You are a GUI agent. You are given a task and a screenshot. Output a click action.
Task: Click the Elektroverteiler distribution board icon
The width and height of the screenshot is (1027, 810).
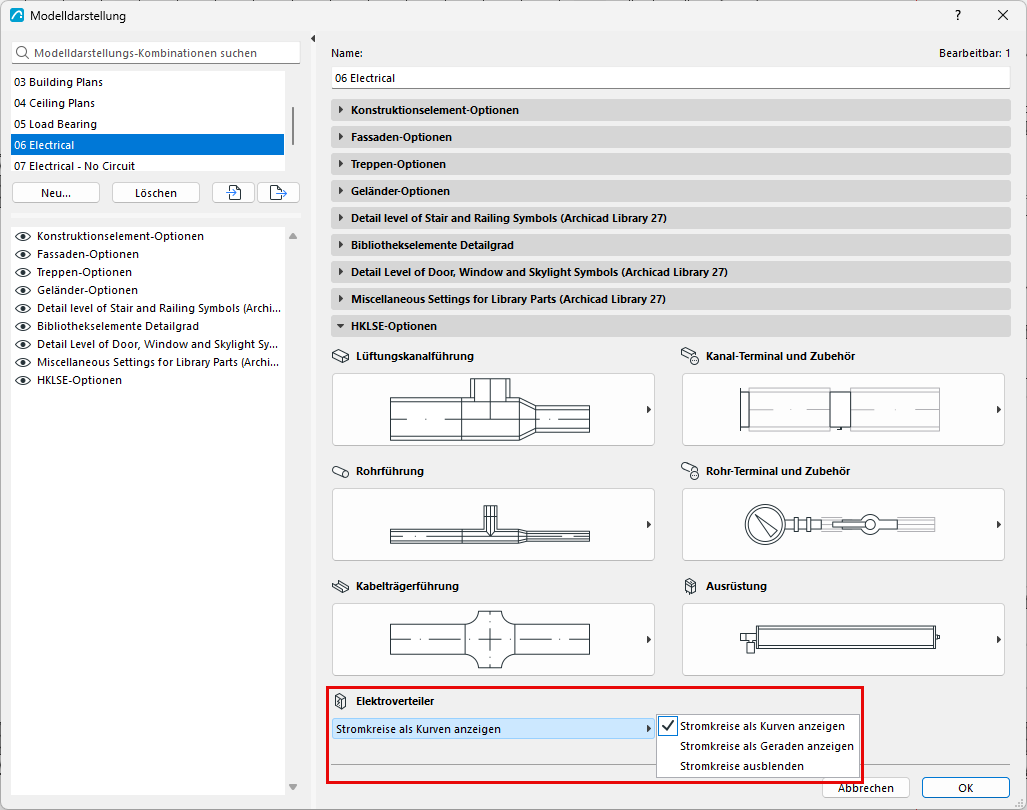click(341, 701)
